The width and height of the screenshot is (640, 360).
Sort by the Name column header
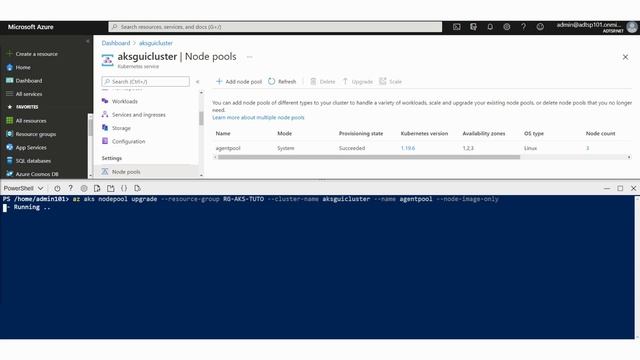pyautogui.click(x=223, y=133)
